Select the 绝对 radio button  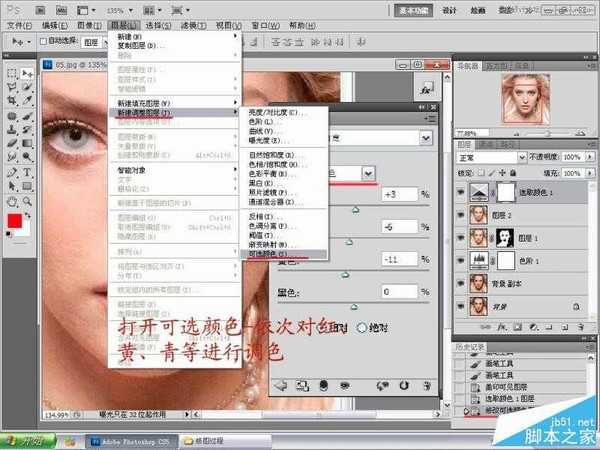[362, 328]
